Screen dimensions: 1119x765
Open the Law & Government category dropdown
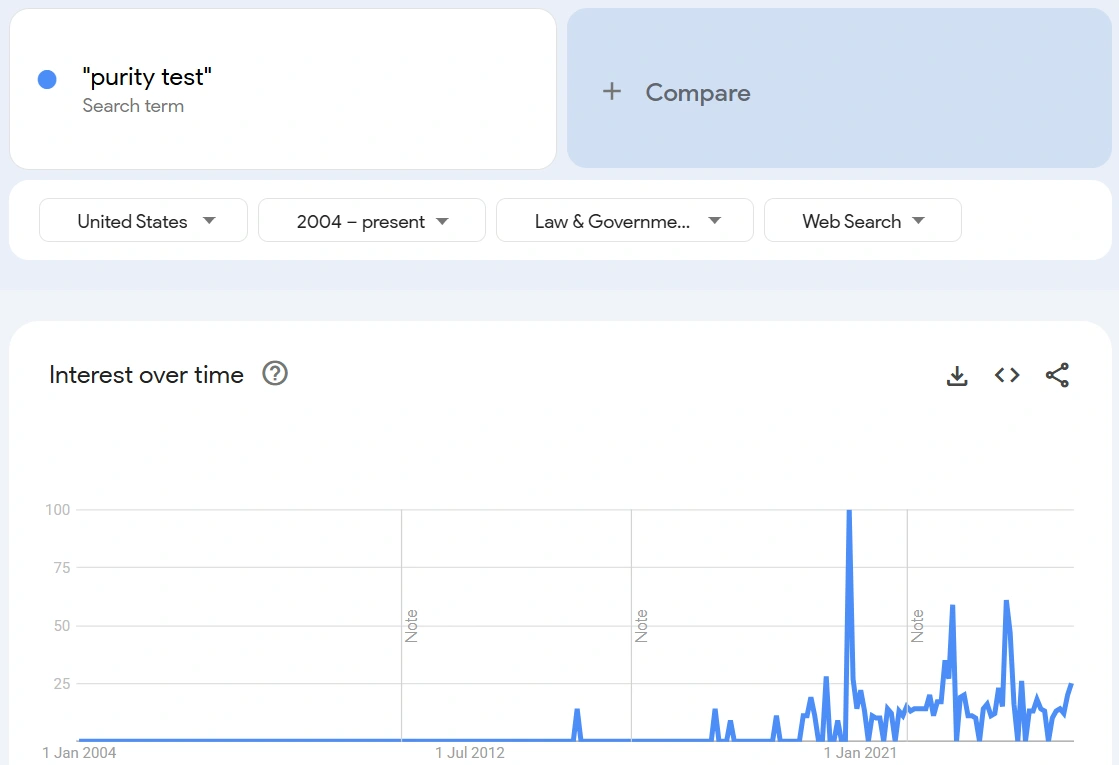(624, 221)
